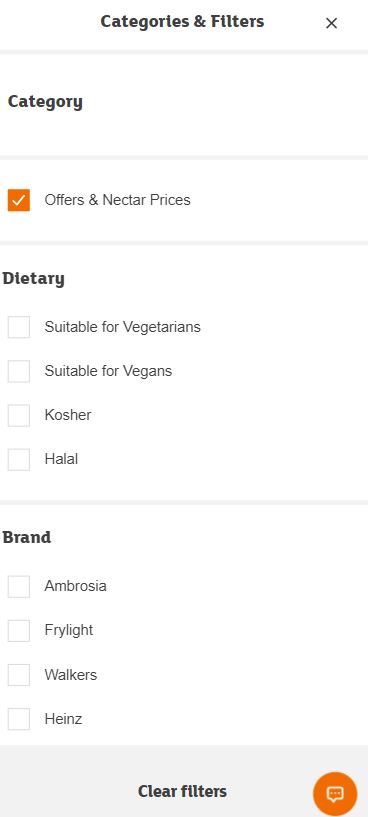Check the Kosher checkbox
The height and width of the screenshot is (817, 368).
[x=19, y=415]
